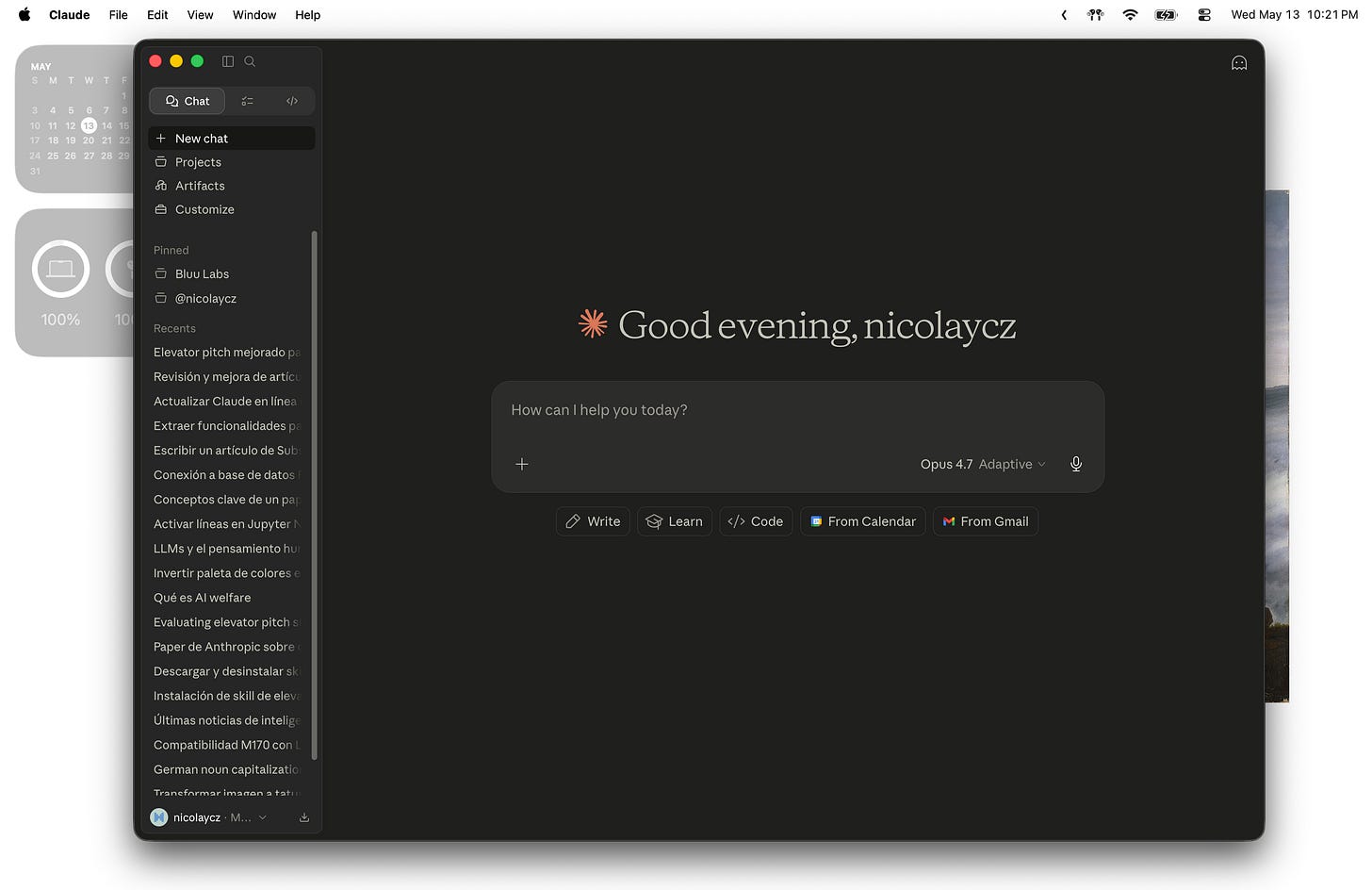The image size is (1372, 890).
Task: Focus the "How can I help you today?" field
Action: (x=797, y=410)
